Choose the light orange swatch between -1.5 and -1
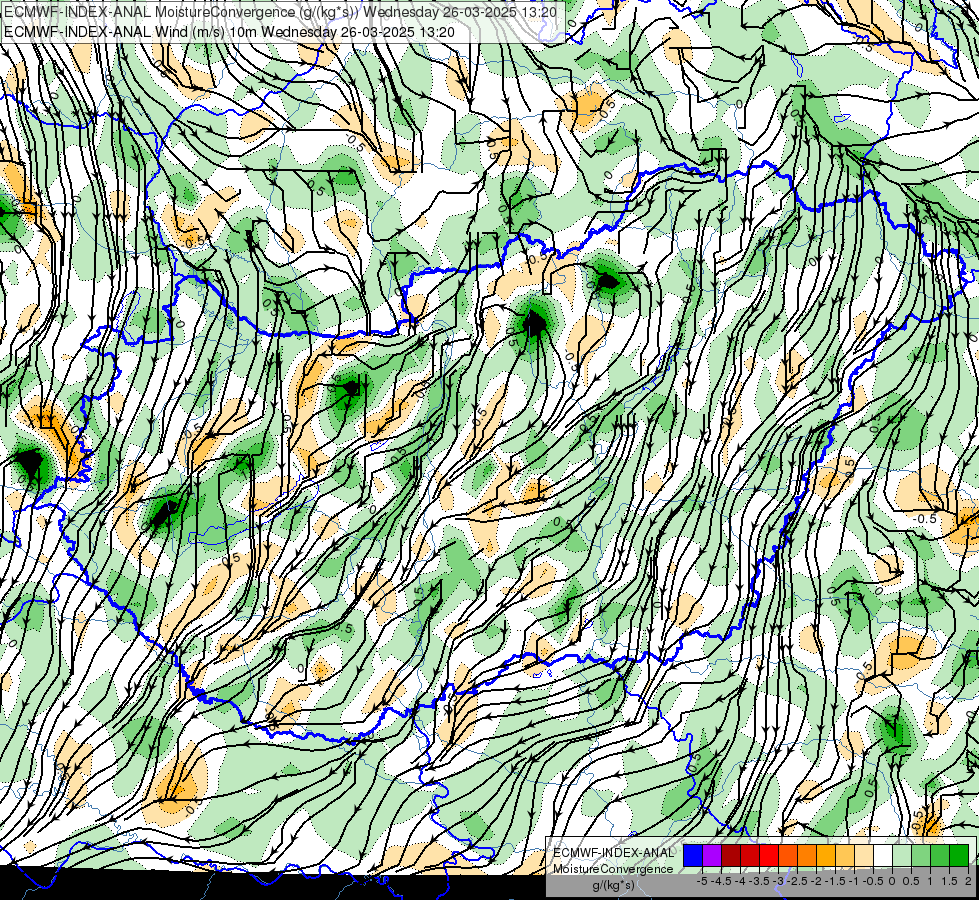 point(845,856)
